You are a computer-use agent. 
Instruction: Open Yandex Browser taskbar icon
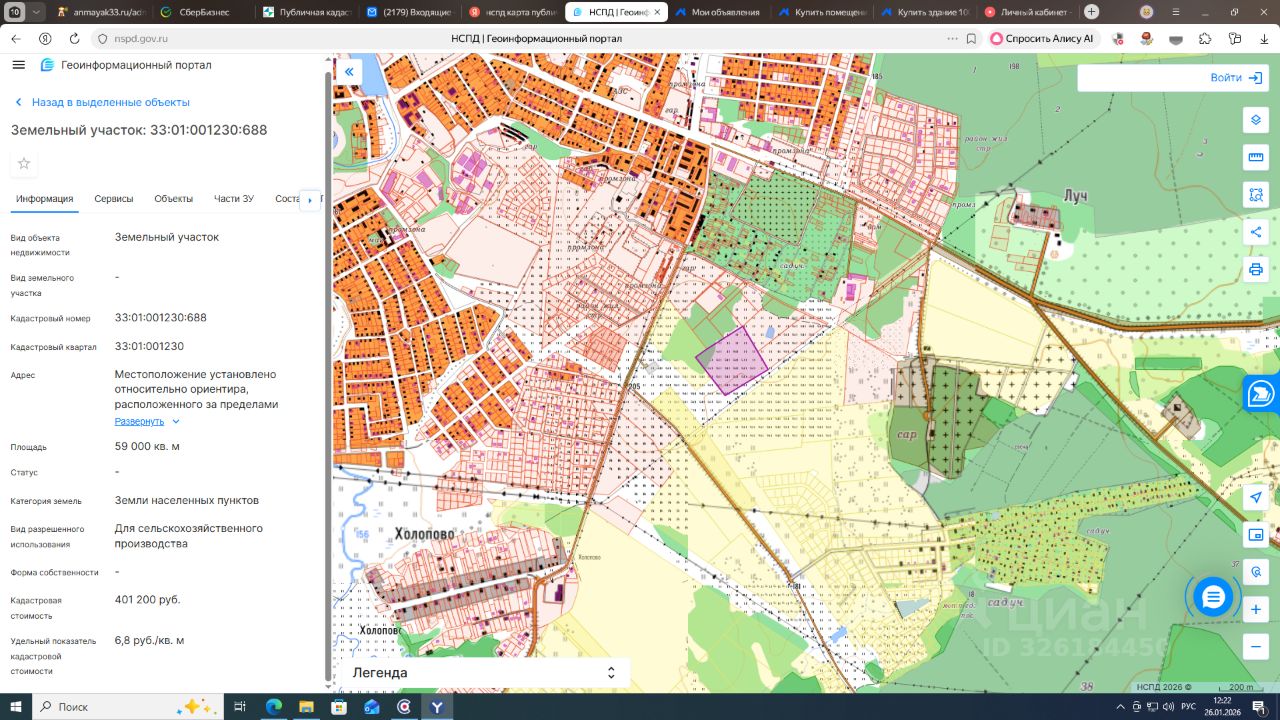pyautogui.click(x=436, y=706)
